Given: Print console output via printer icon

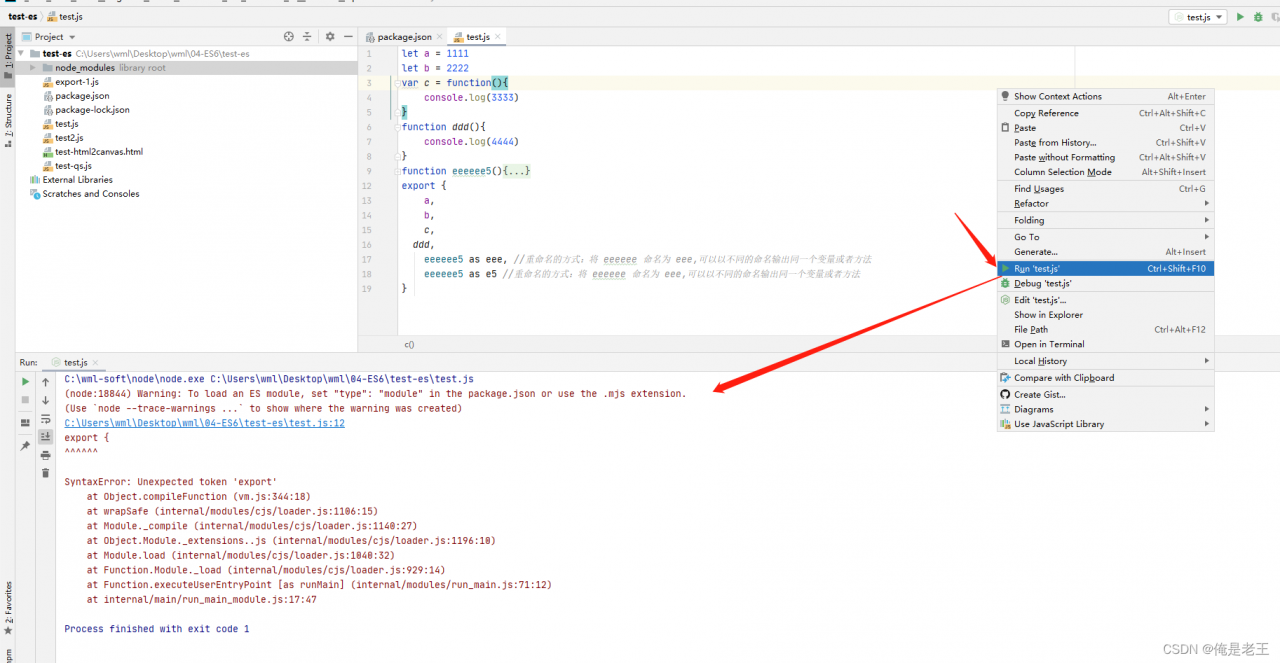Looking at the screenshot, I should pos(45,456).
